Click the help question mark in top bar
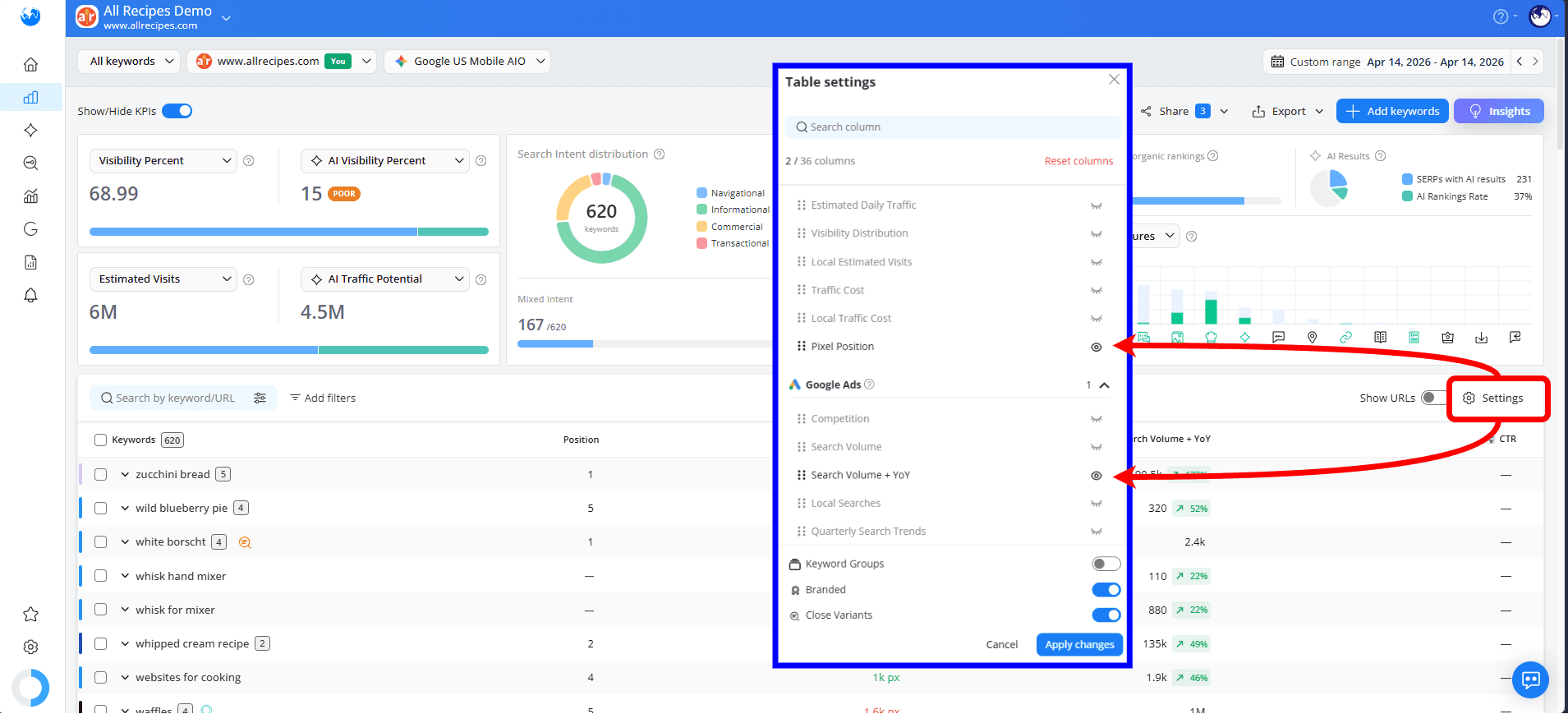This screenshot has width=1568, height=714. [1500, 16]
